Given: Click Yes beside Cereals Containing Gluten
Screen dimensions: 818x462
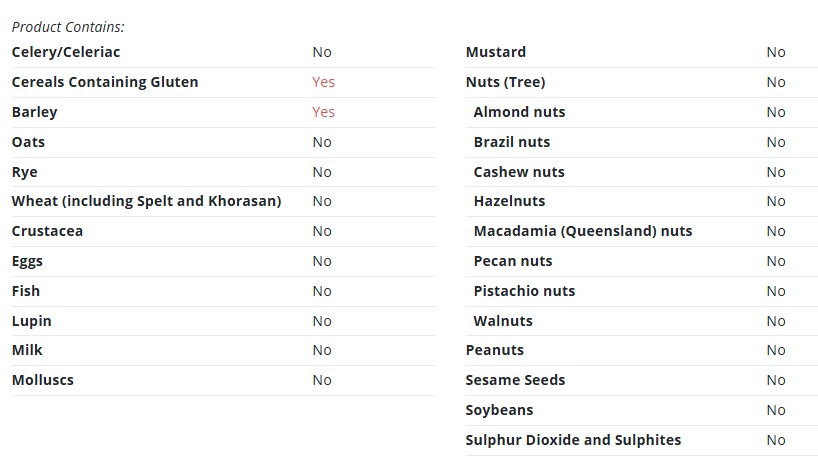Looking at the screenshot, I should tap(323, 82).
